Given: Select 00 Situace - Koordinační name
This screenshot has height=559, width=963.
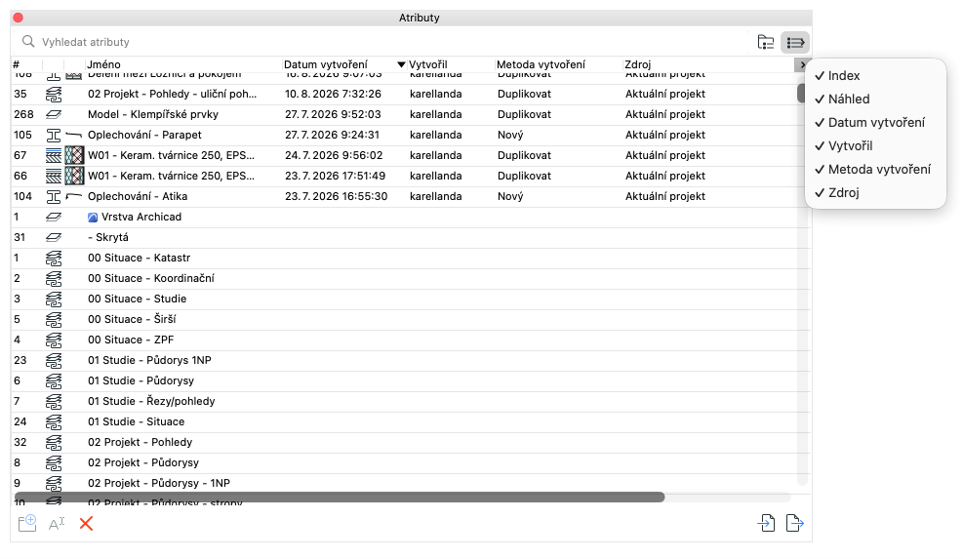Looking at the screenshot, I should tap(151, 278).
